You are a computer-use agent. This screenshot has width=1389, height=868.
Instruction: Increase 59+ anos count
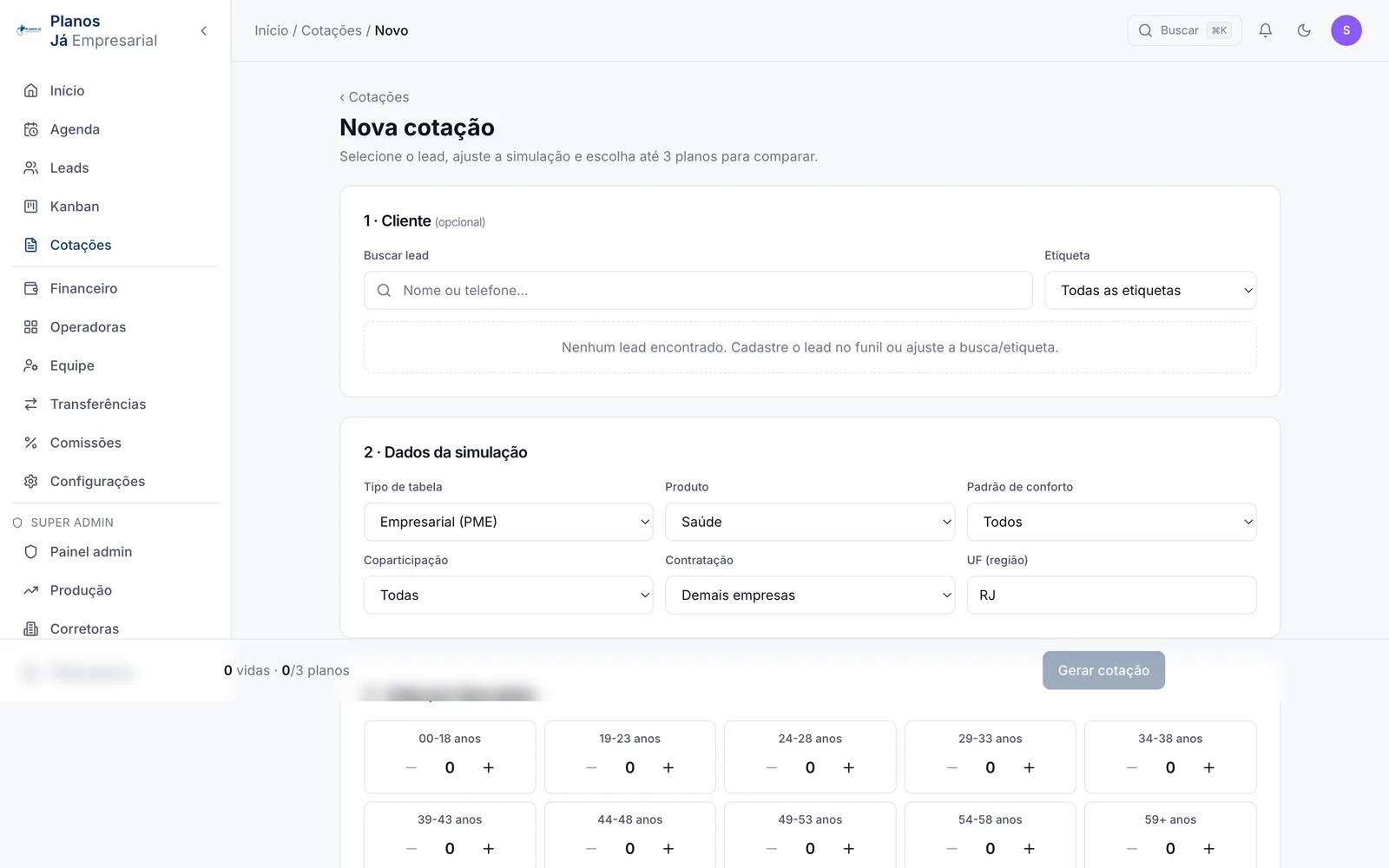(x=1209, y=849)
